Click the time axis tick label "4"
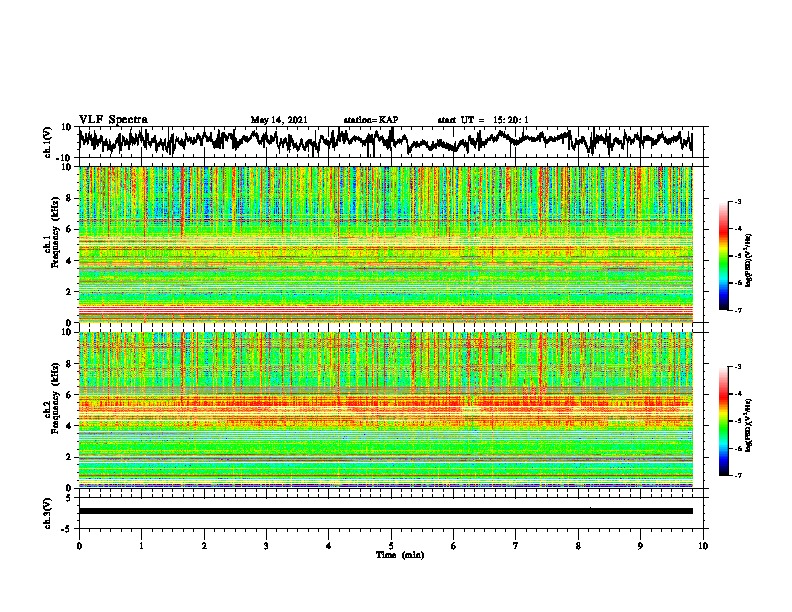Viewport: 792px width, 612px height. coord(329,546)
